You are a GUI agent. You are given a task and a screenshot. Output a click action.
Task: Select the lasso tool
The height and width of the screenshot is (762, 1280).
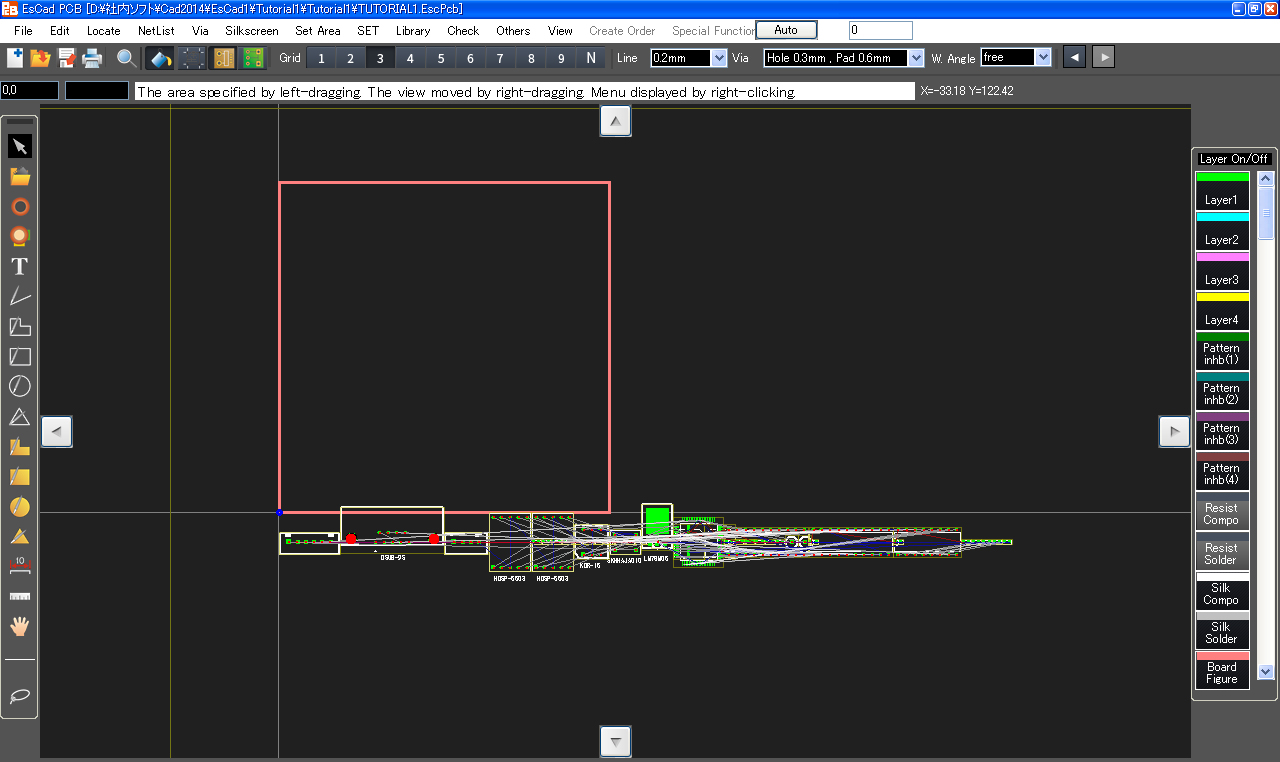(x=20, y=695)
